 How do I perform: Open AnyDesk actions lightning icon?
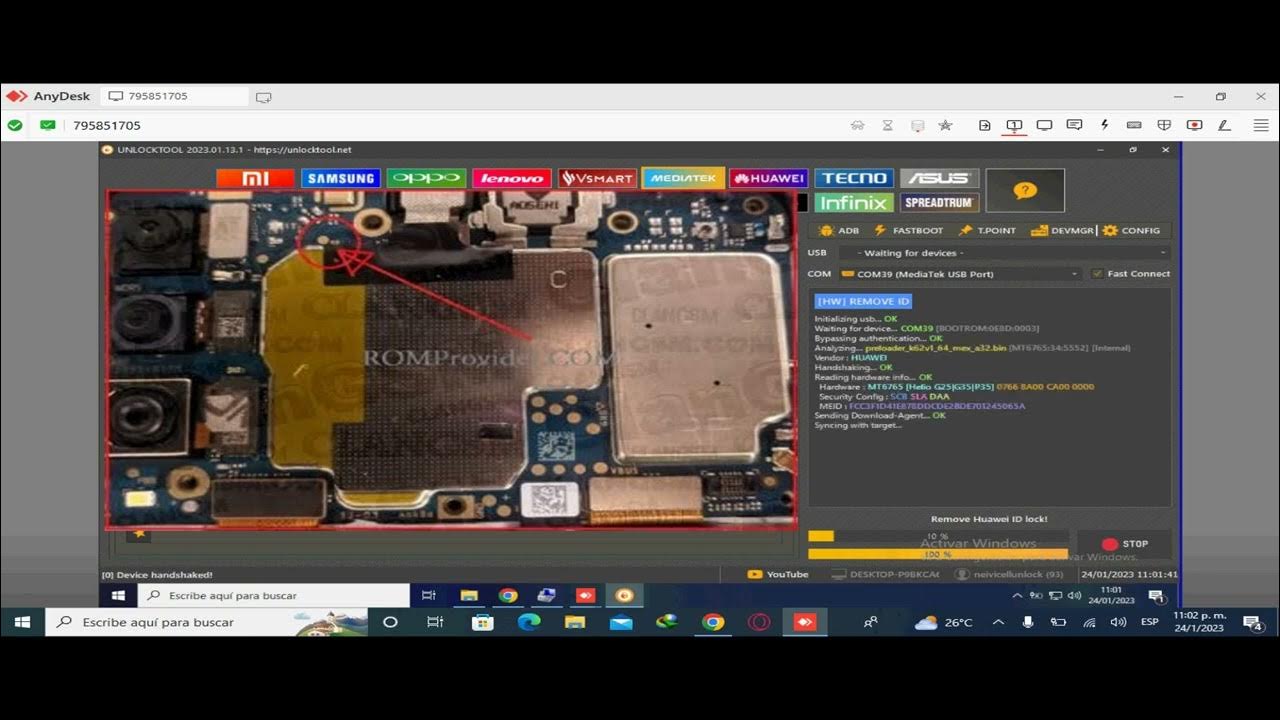pos(1104,125)
